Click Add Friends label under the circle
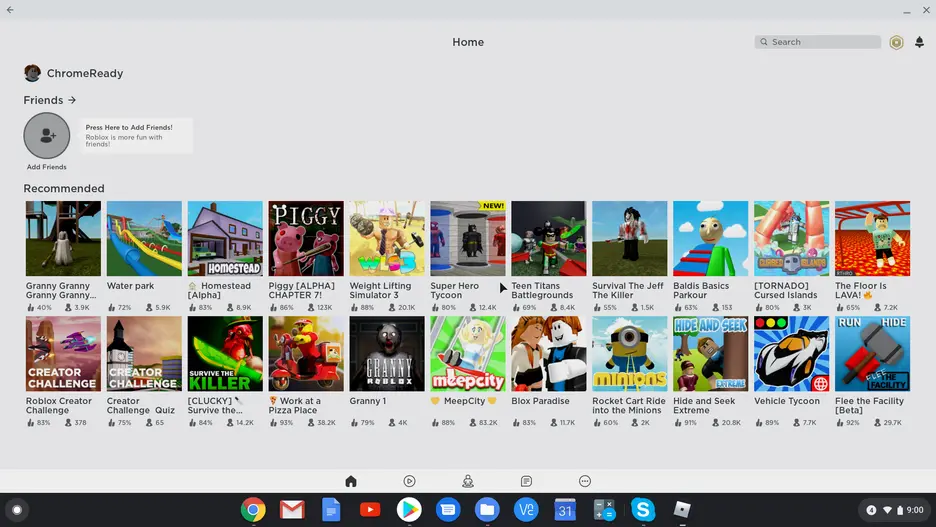 pyautogui.click(x=47, y=167)
